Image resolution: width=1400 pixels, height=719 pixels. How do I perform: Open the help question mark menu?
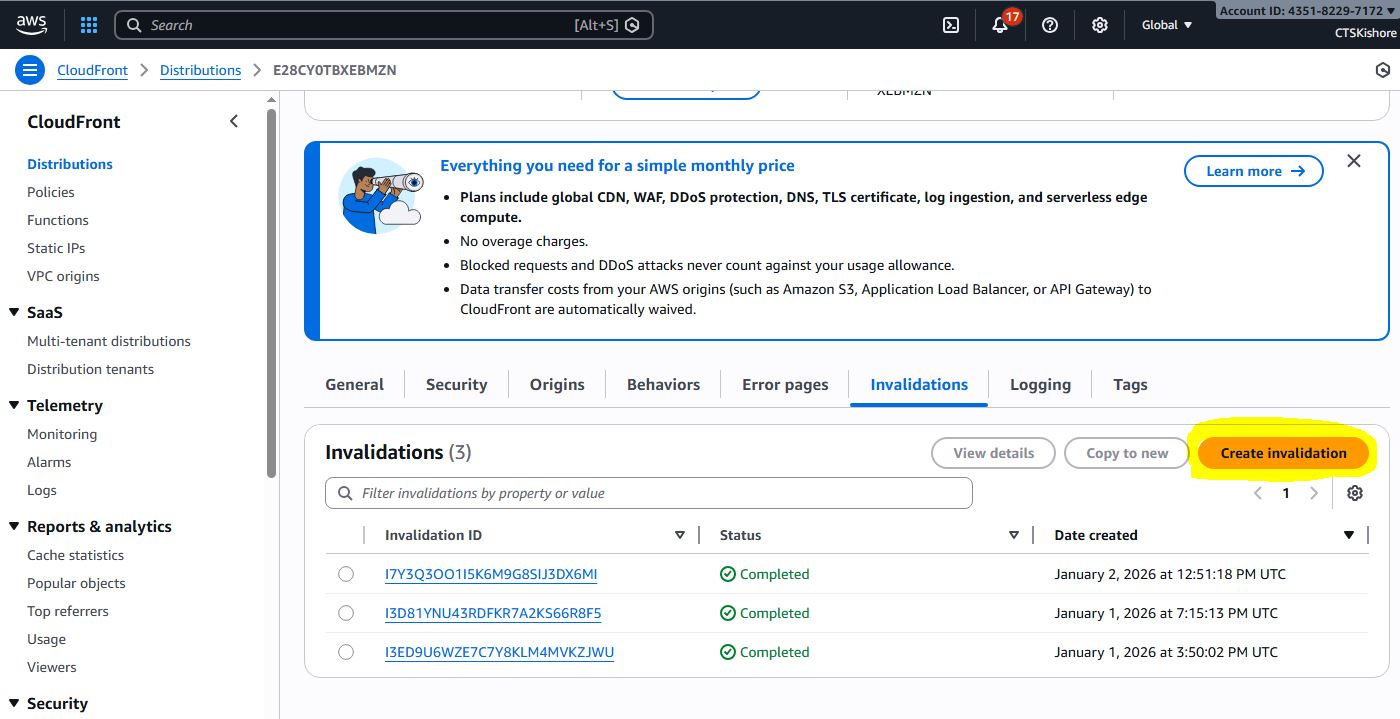tap(1050, 25)
